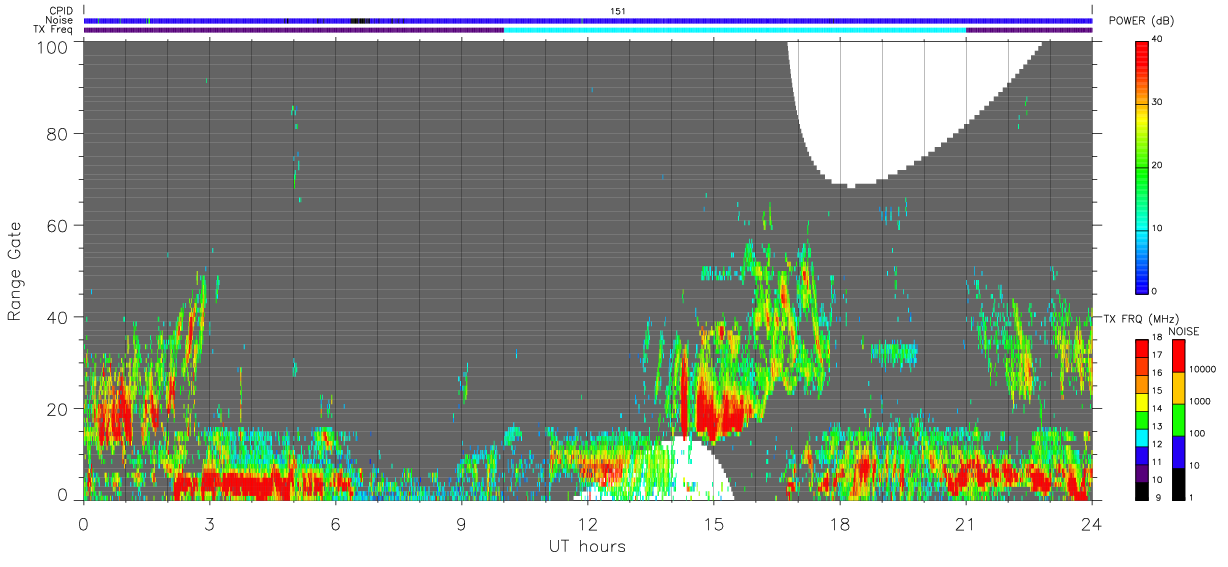Click the 'TX Freq' strip label
The width and height of the screenshot is (1228, 567).
click(54, 30)
